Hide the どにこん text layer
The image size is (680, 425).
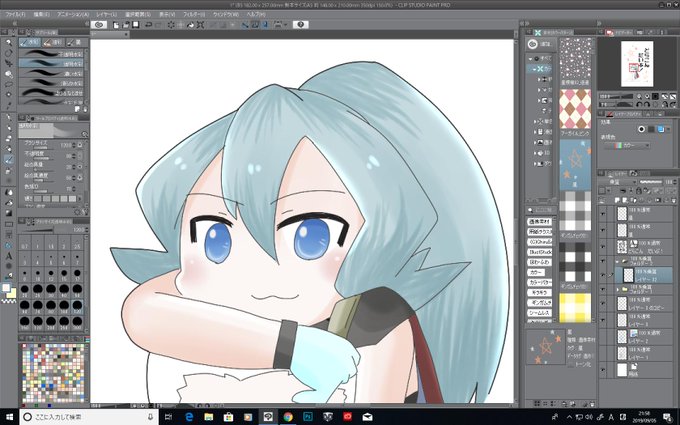(x=602, y=247)
